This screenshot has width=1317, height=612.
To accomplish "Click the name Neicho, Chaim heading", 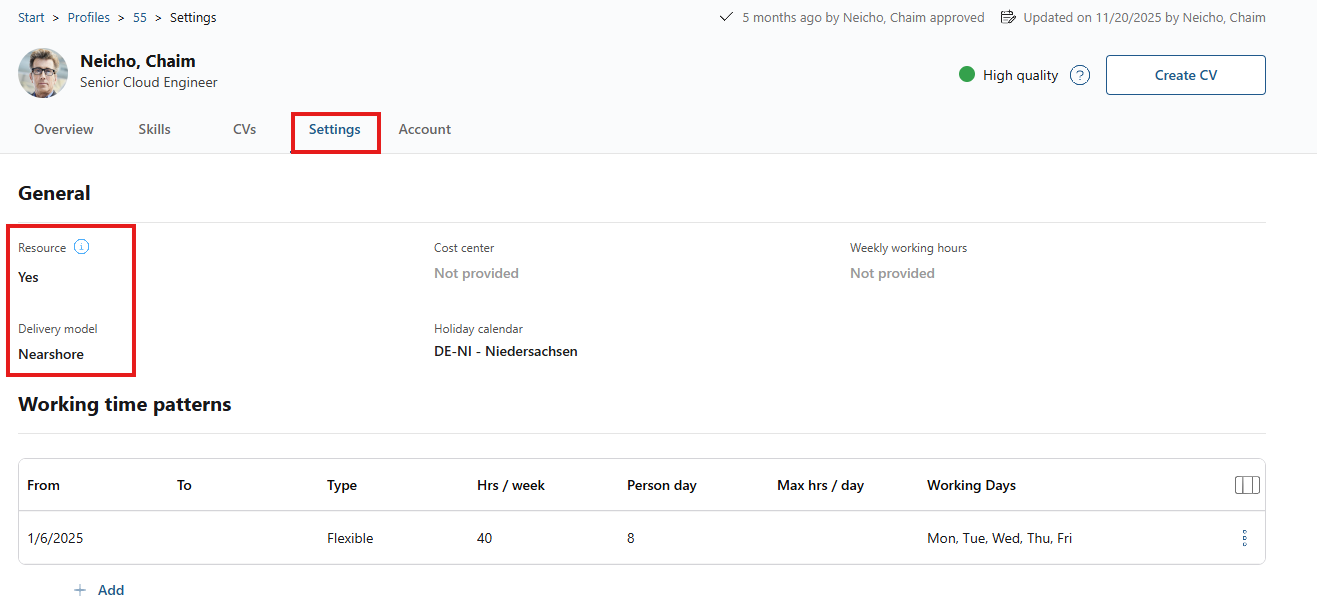I will coord(138,61).
